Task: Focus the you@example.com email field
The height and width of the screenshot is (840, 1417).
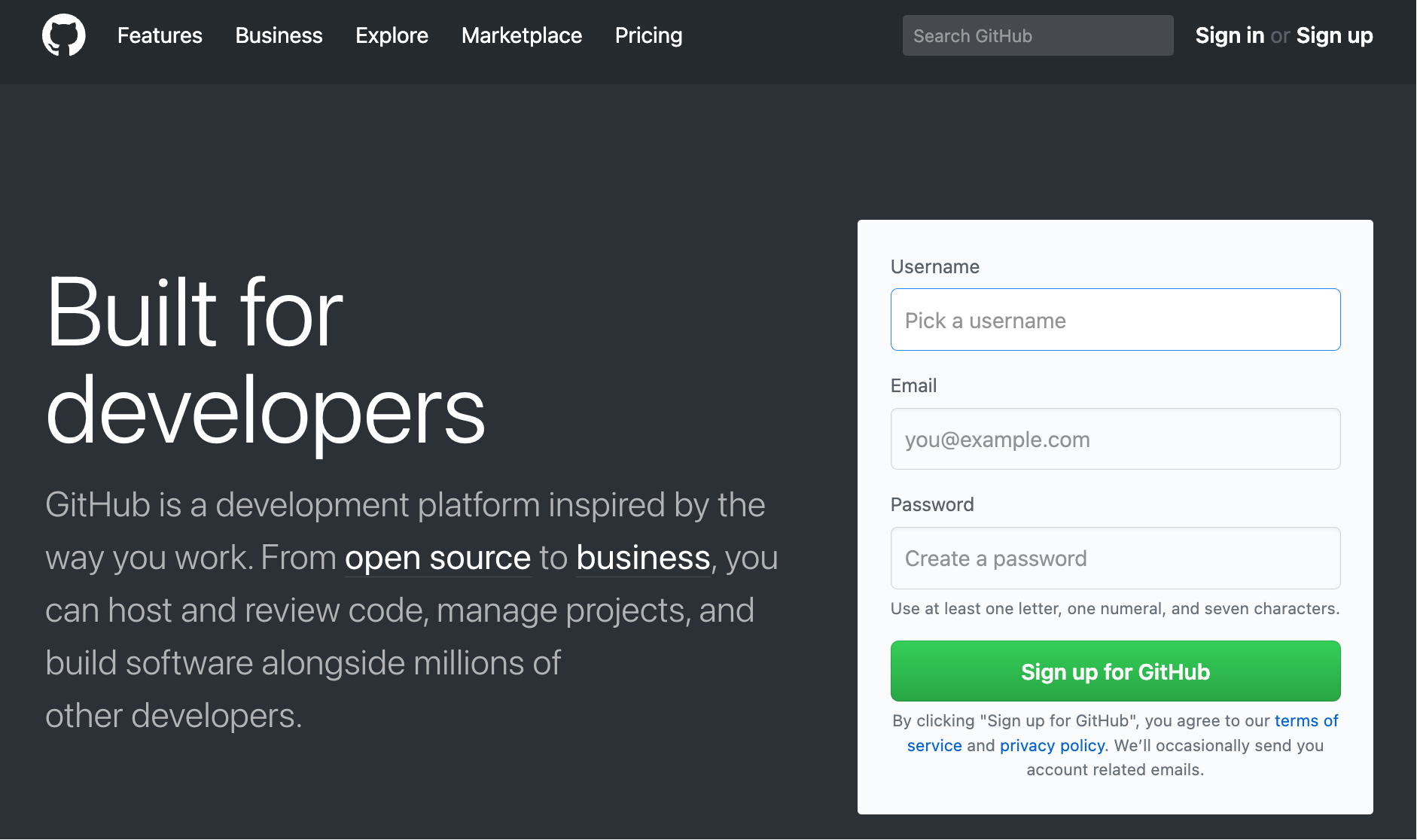Action: 1114,439
